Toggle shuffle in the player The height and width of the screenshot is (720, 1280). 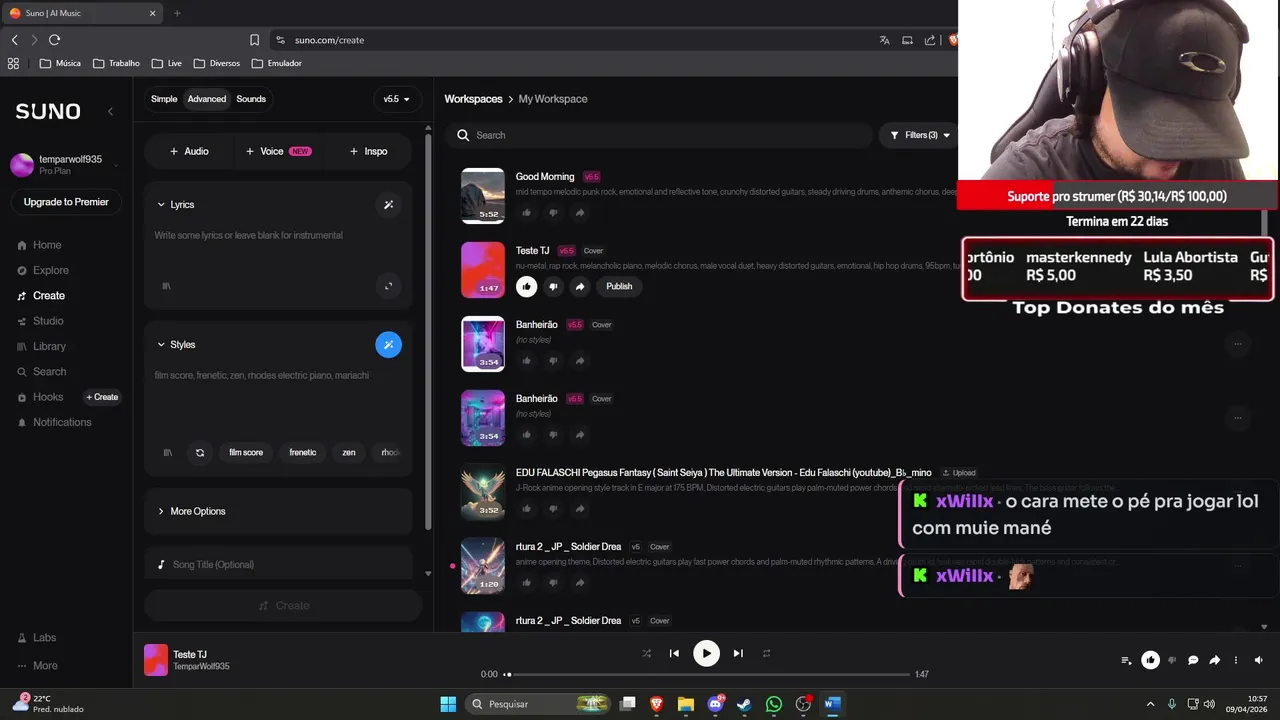tap(646, 653)
